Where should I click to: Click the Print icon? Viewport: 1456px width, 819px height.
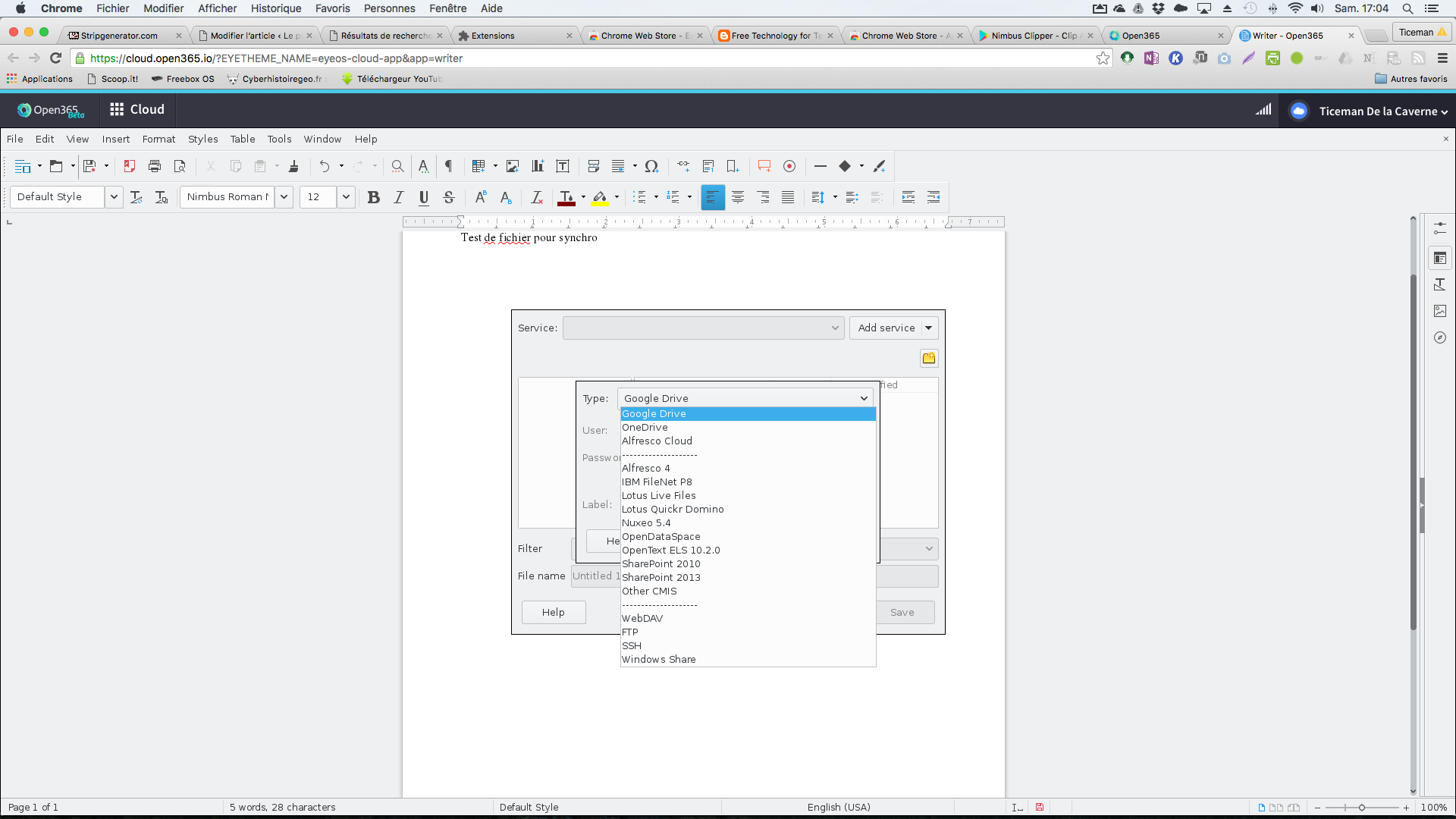[155, 166]
